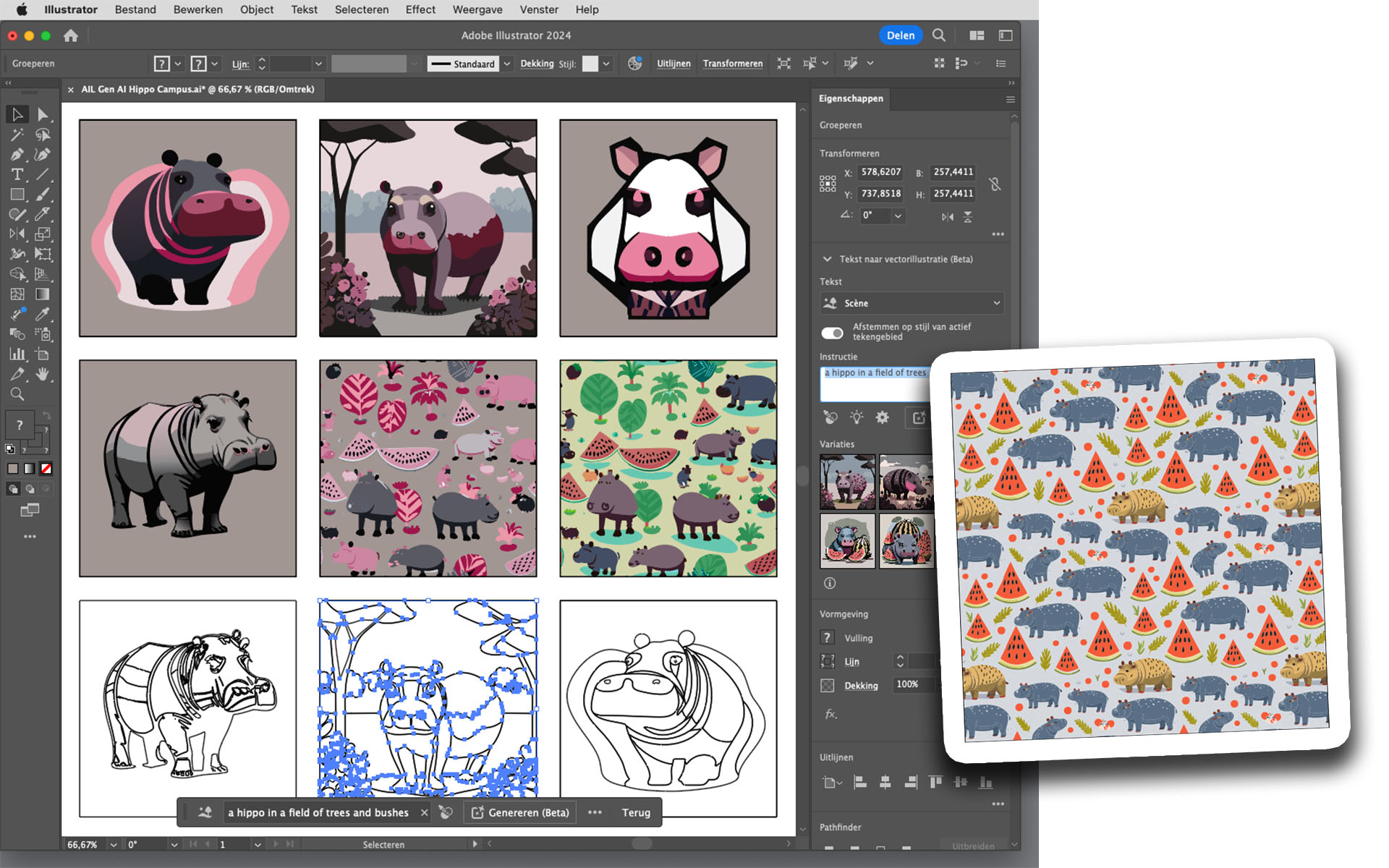The height and width of the screenshot is (868, 1389).
Task: Toggle 'Afstemmen op stijl van actief tekengebied' switch
Action: coord(832,333)
